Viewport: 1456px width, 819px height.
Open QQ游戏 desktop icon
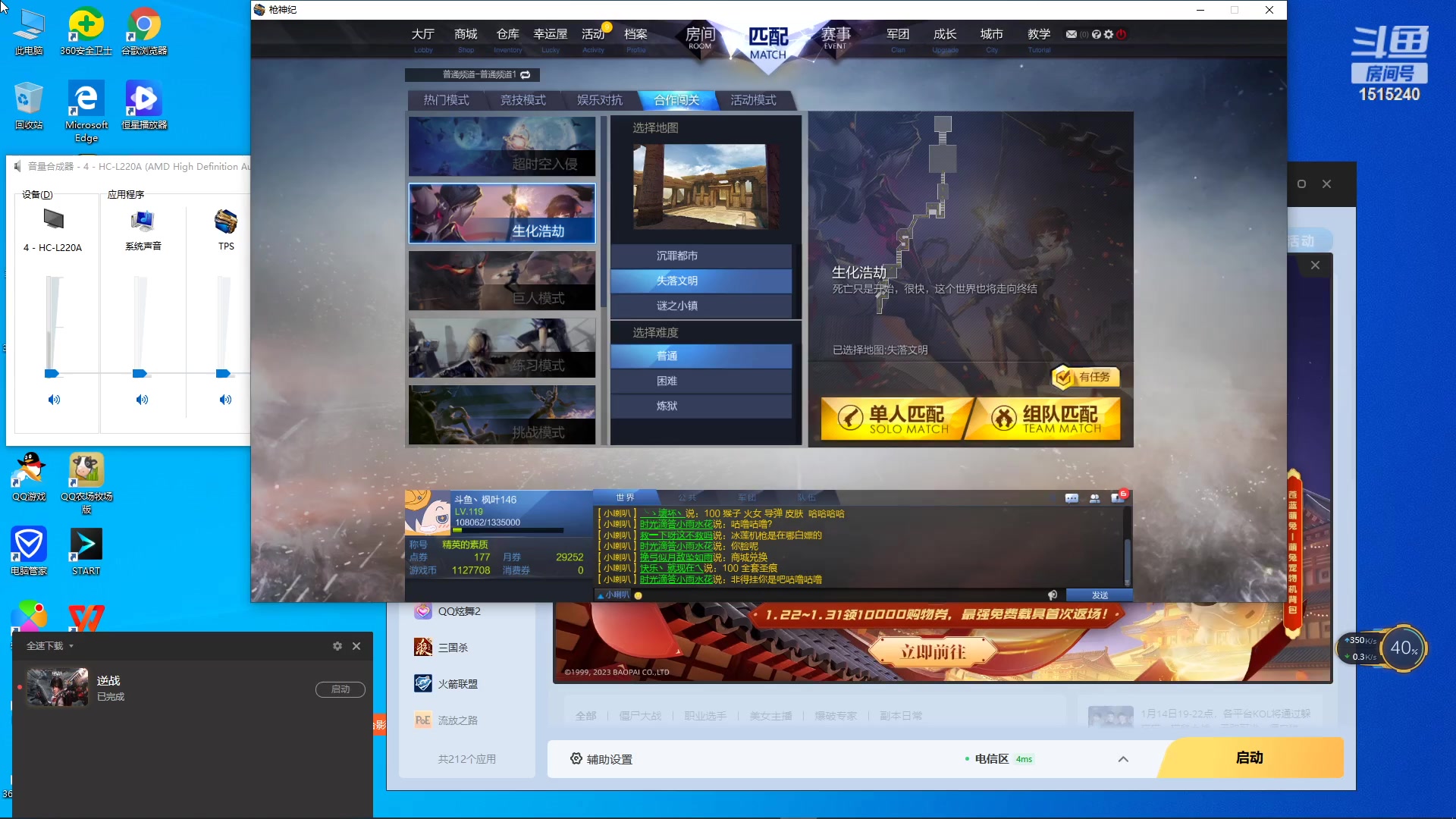pyautogui.click(x=29, y=476)
